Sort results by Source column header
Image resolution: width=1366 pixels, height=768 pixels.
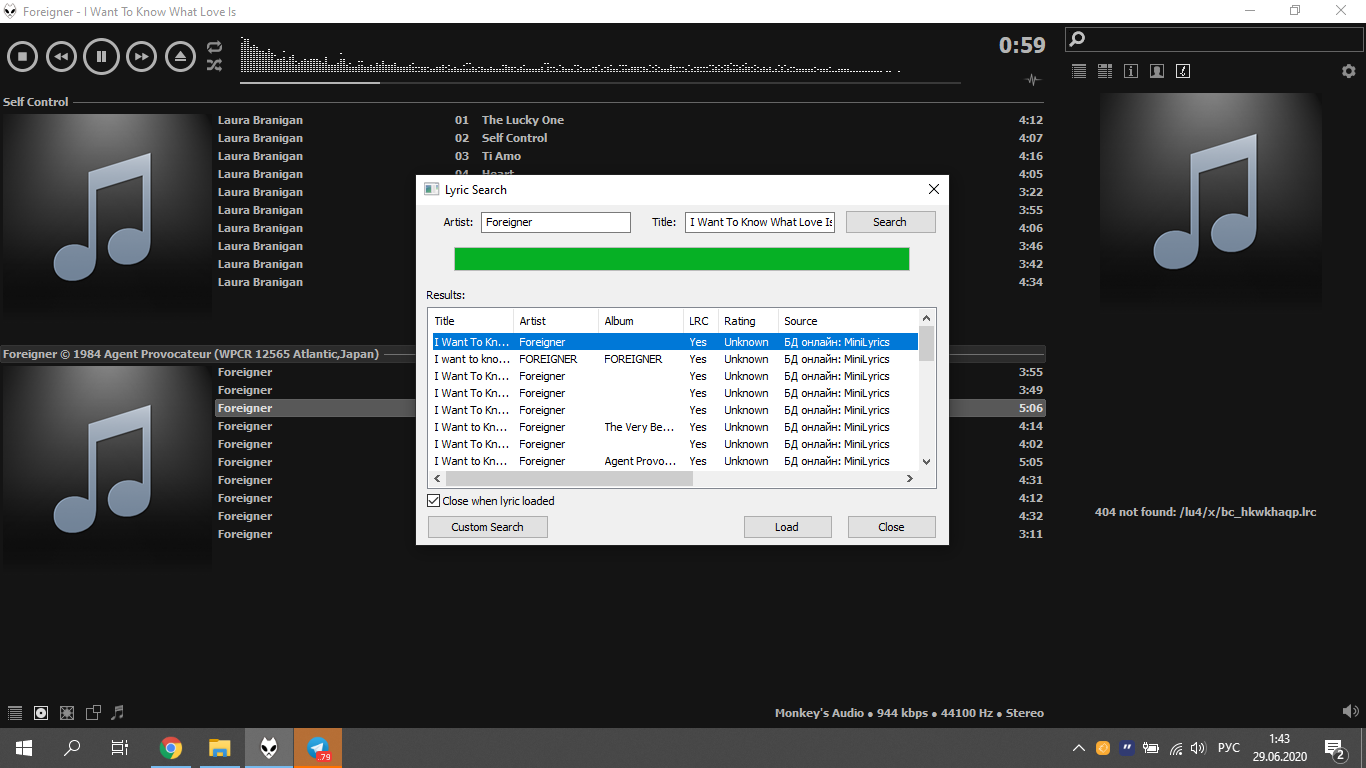click(848, 321)
